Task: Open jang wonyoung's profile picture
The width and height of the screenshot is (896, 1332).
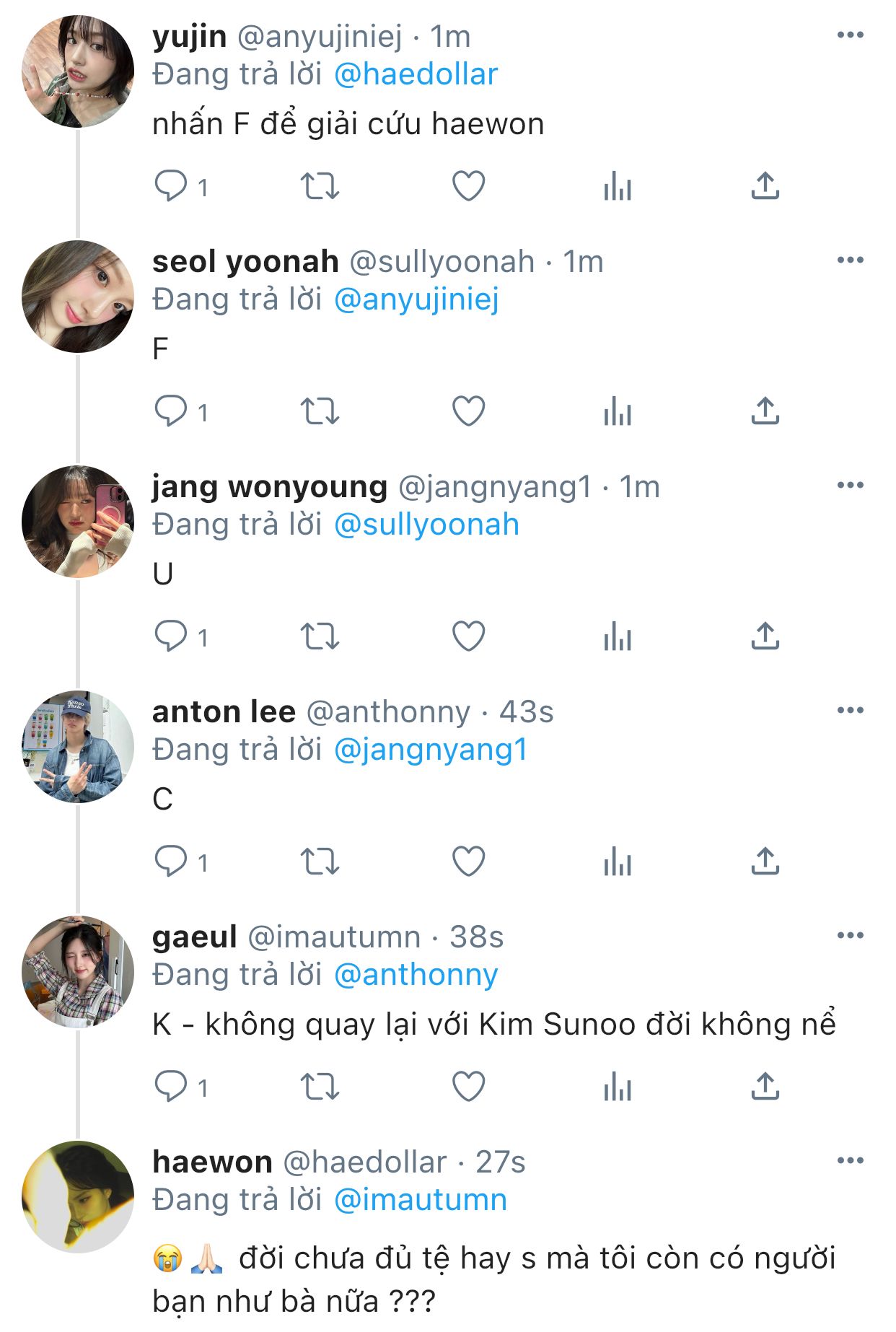Action: tap(78, 522)
